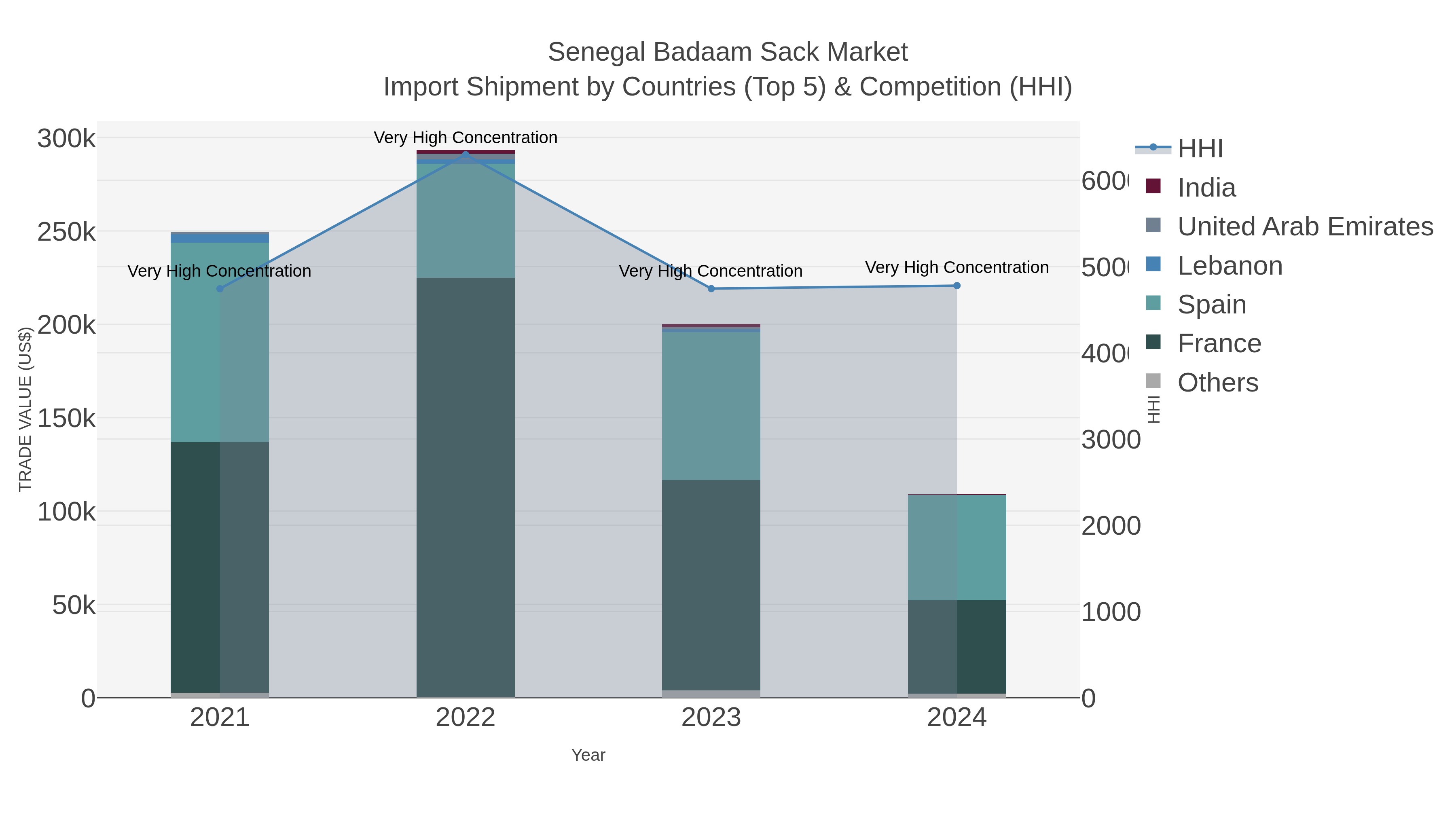Screen dimensions: 1456x819
Task: Click the Spain segment of 2023 bar
Action: click(x=711, y=406)
